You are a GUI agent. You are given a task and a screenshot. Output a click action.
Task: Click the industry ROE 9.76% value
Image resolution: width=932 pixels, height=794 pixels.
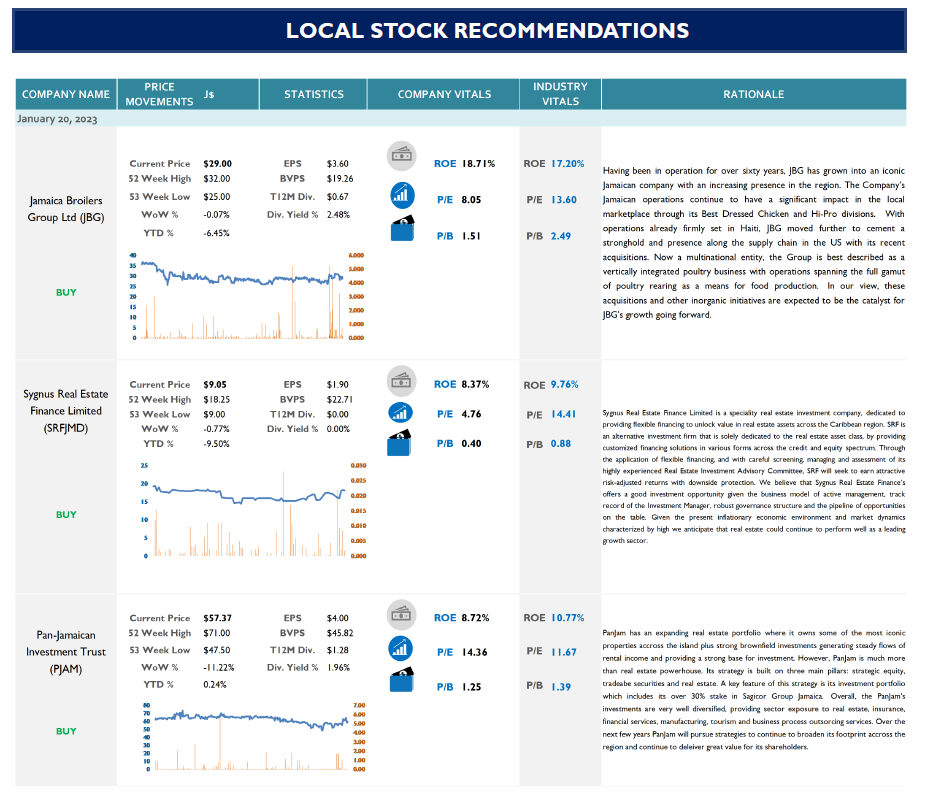click(x=565, y=385)
